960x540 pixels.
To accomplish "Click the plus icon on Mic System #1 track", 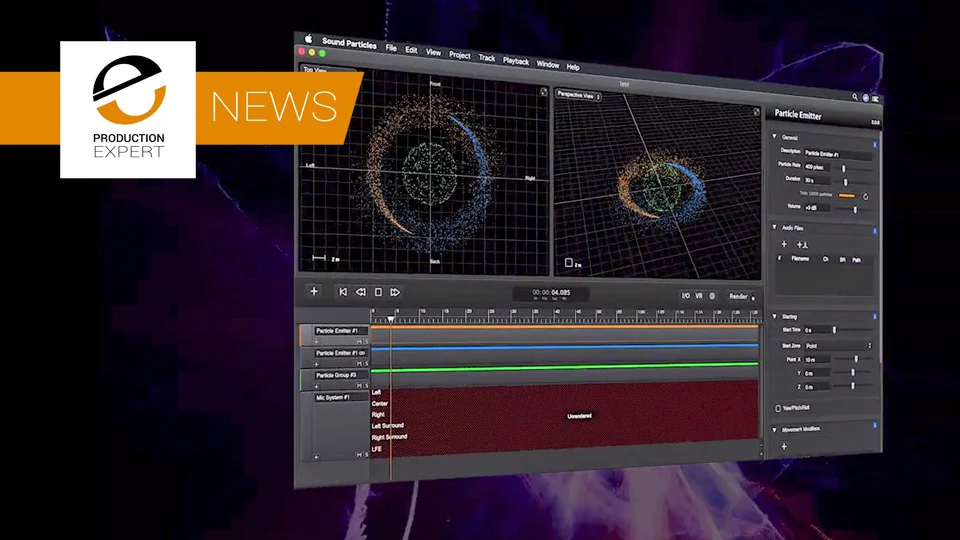I will point(317,457).
